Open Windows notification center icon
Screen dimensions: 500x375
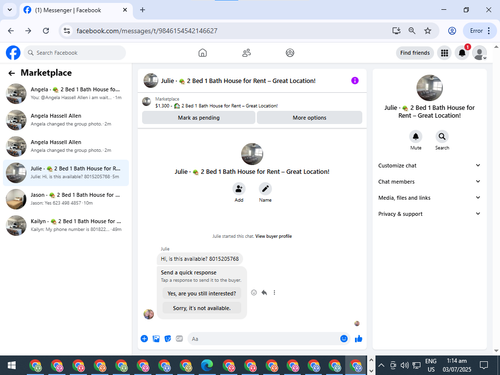pyautogui.click(x=484, y=365)
